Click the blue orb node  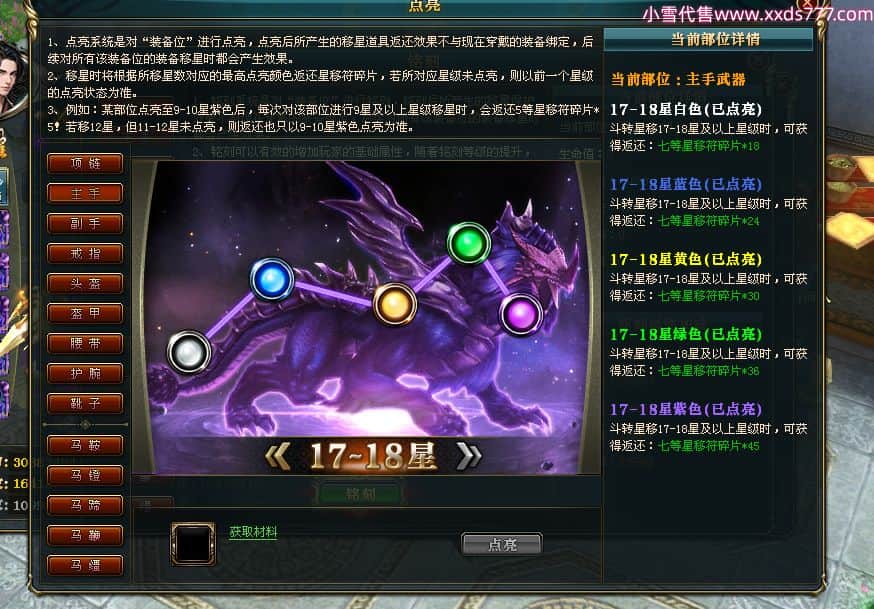point(271,280)
